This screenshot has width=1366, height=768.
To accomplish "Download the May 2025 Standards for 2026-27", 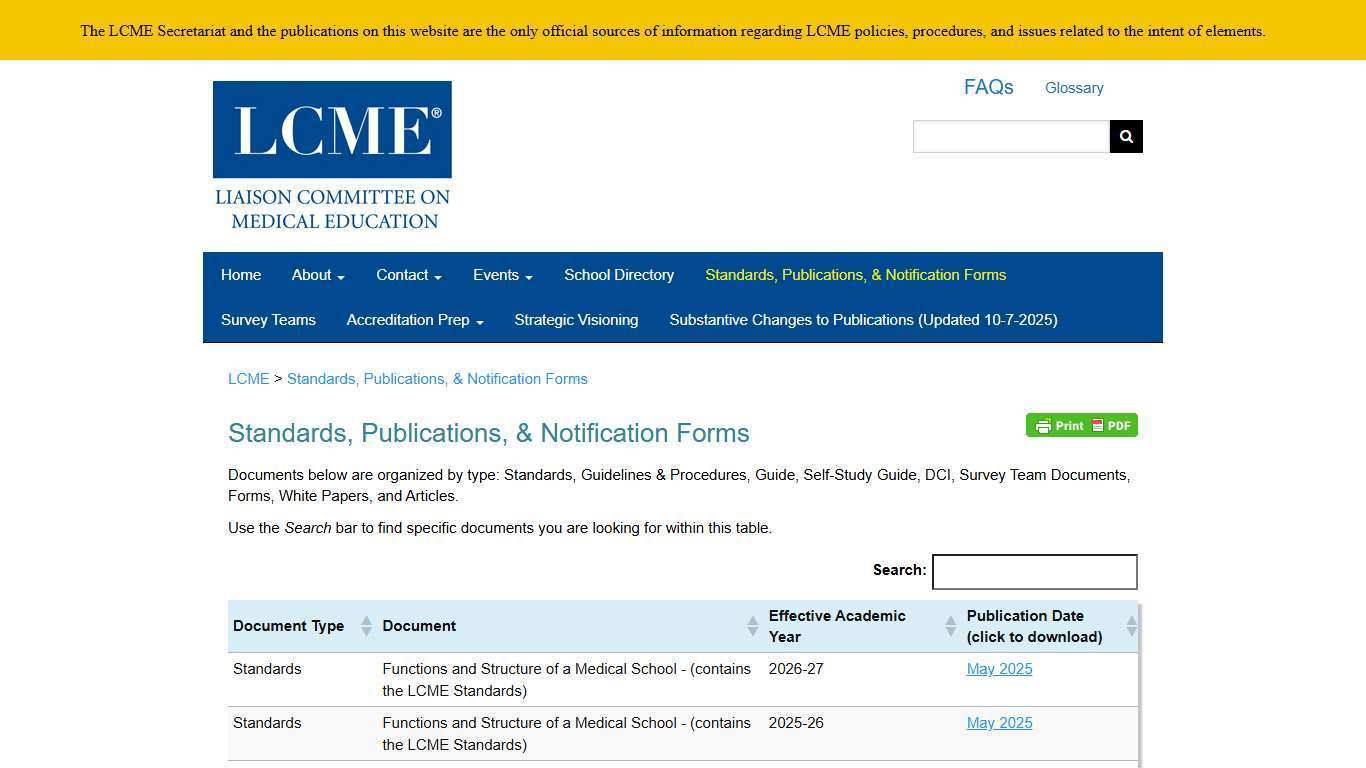I will (998, 669).
